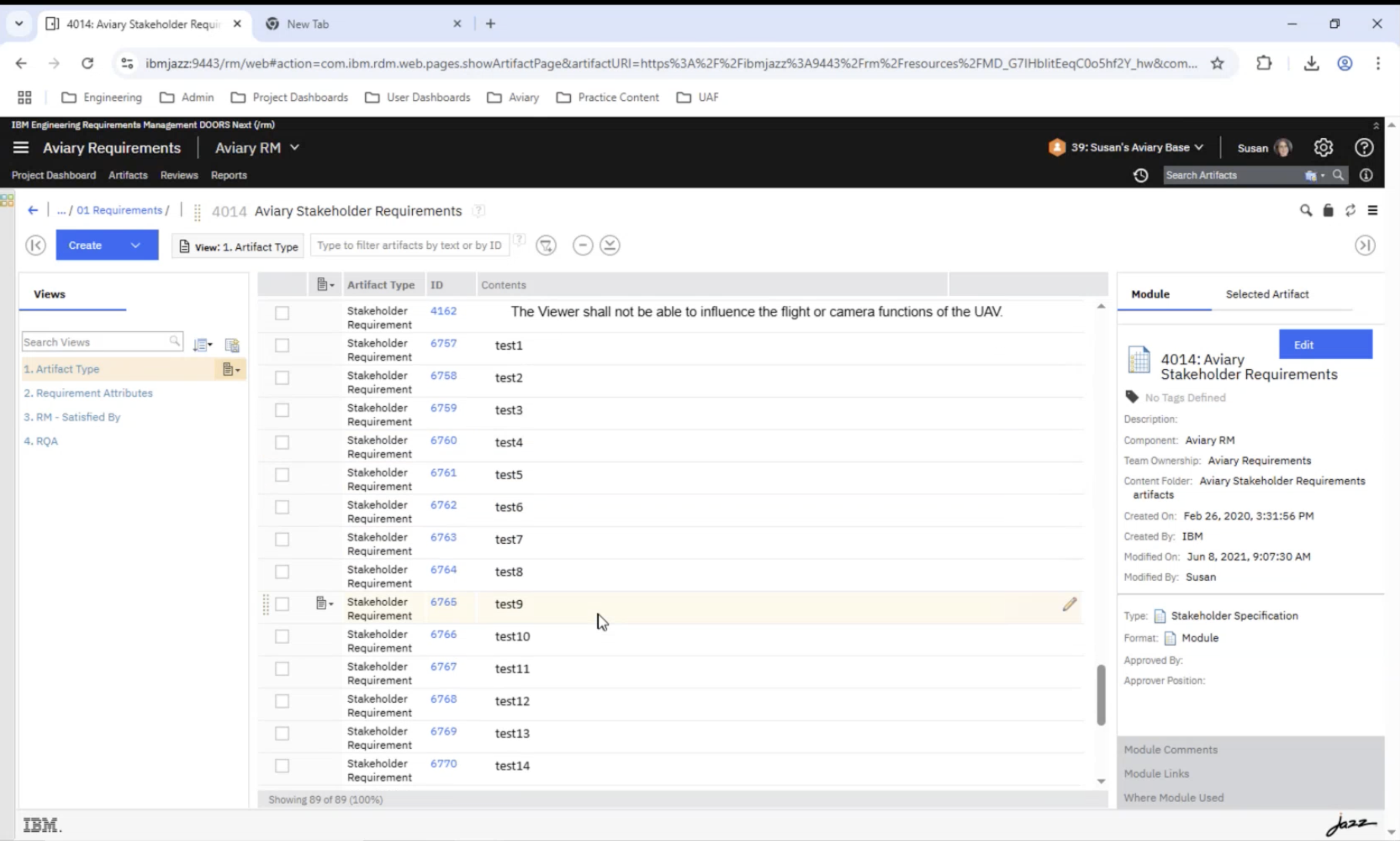
Task: Check the checkbox for artifact 6757
Action: coord(282,345)
